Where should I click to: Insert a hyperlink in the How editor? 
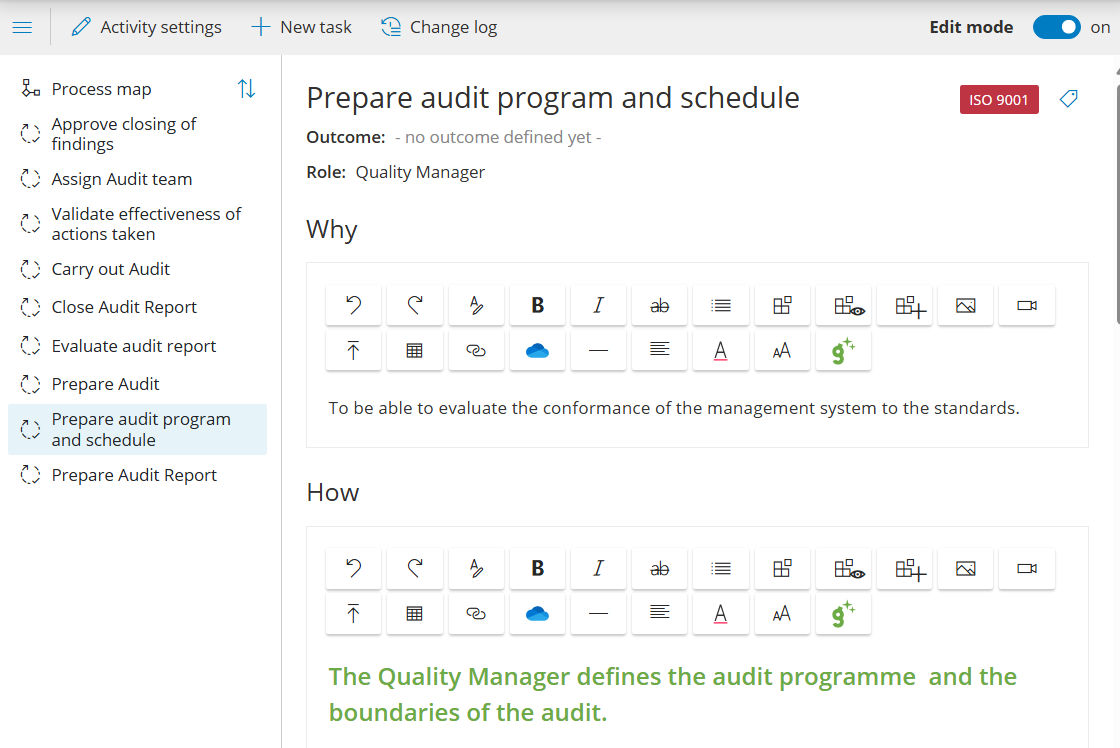[x=476, y=614]
